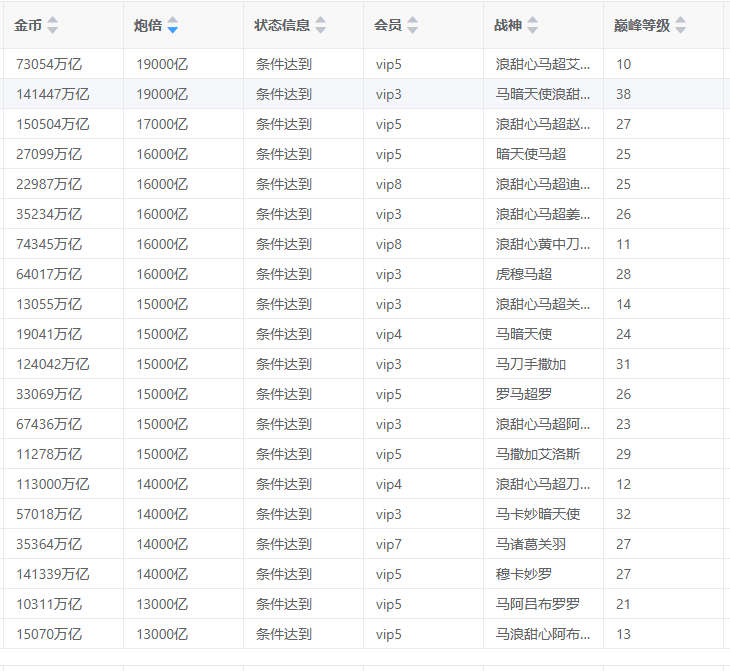Click the 穆卡妙罗 cell

tap(524, 574)
